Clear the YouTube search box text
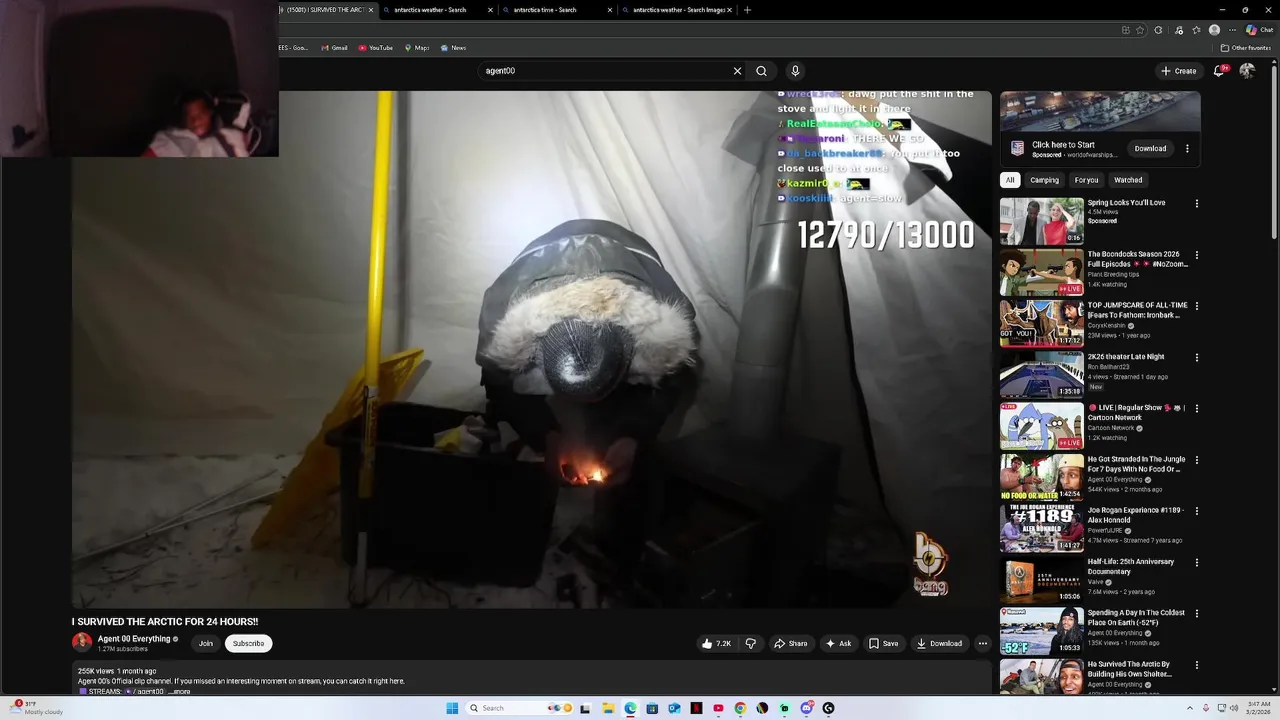 point(737,71)
